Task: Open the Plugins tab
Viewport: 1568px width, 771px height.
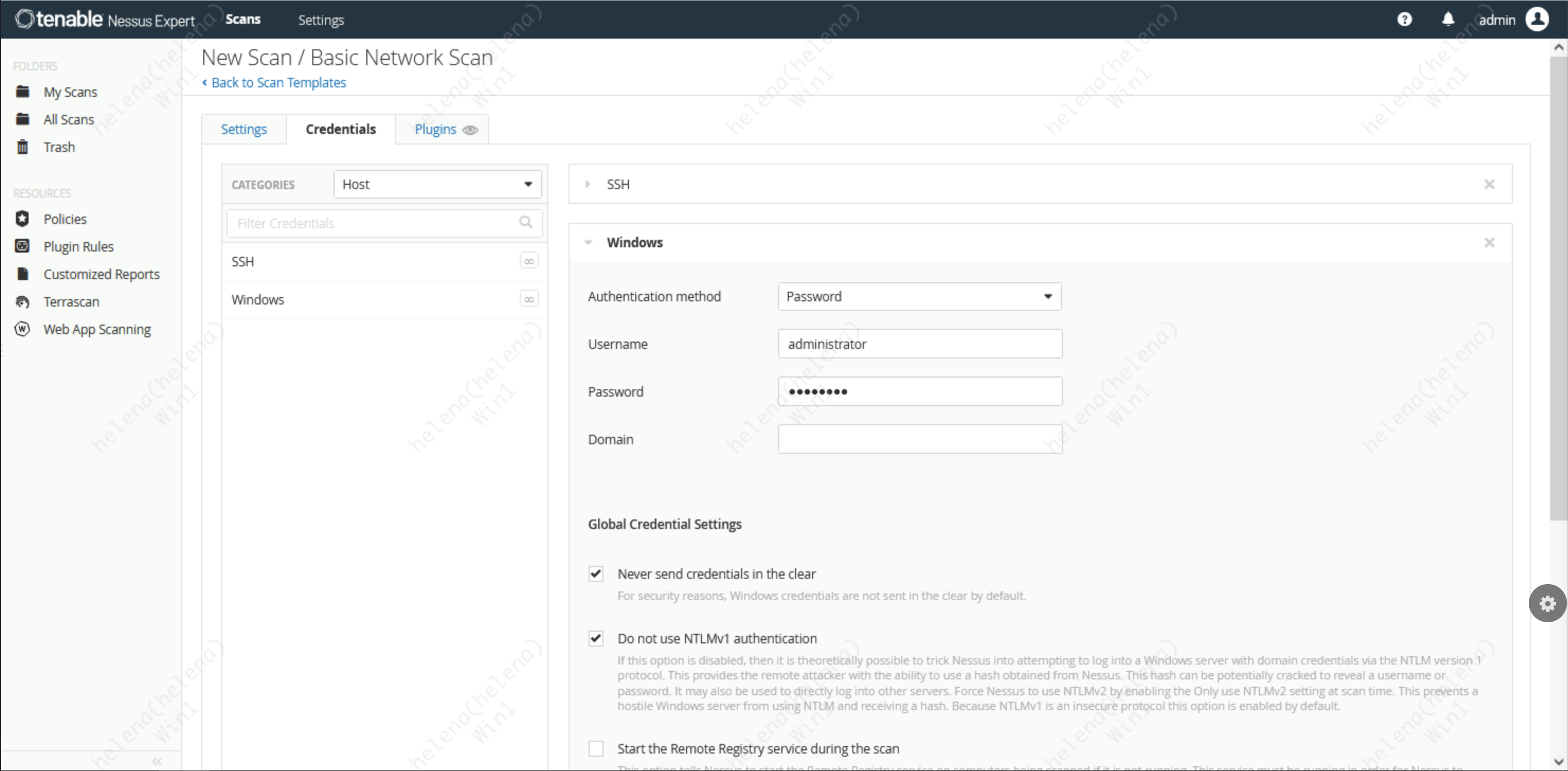Action: 435,129
